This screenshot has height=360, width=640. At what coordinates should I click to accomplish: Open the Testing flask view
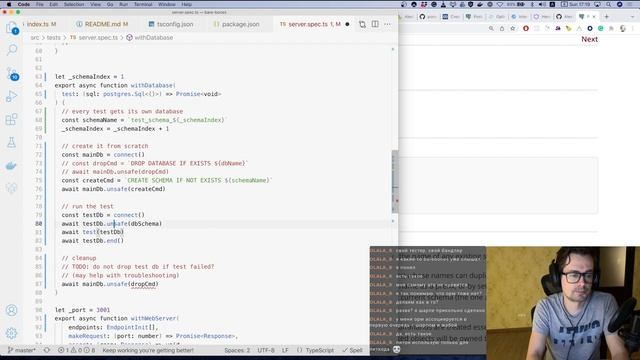[x=11, y=142]
